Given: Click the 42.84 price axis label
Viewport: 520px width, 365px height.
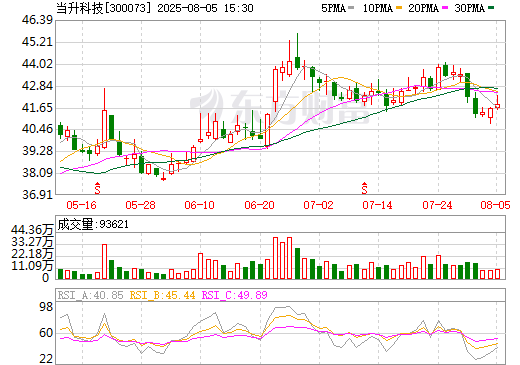Looking at the screenshot, I should [x=37, y=86].
